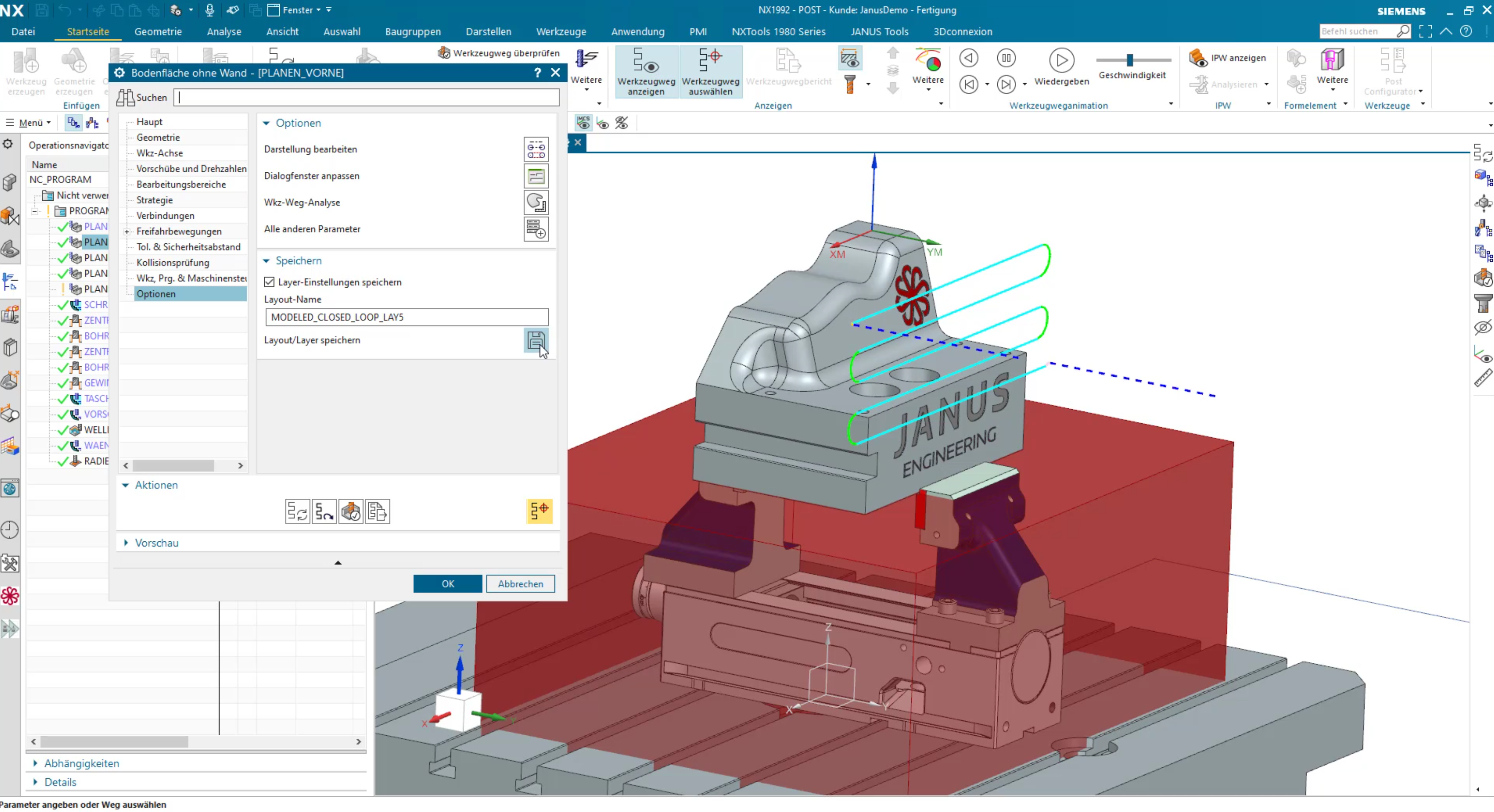Click the web browser globe icon in sidebar

pos(10,489)
